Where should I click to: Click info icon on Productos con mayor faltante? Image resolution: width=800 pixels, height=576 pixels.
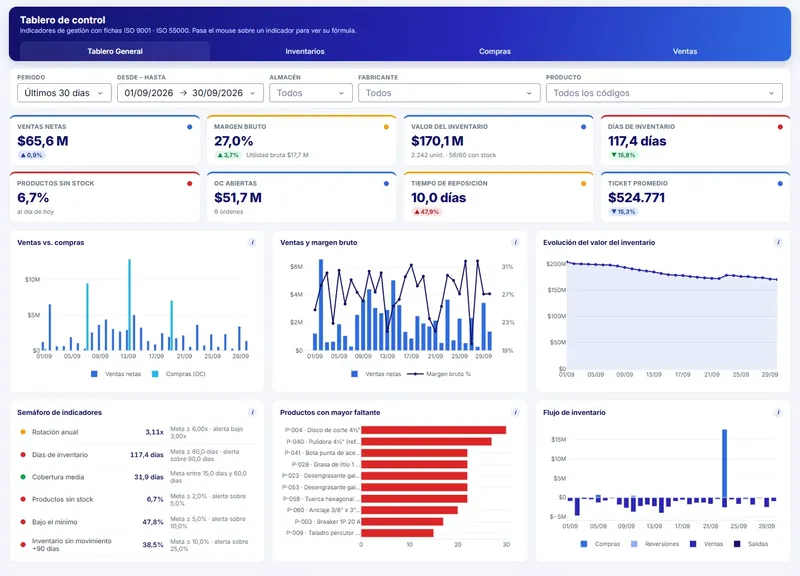click(515, 412)
